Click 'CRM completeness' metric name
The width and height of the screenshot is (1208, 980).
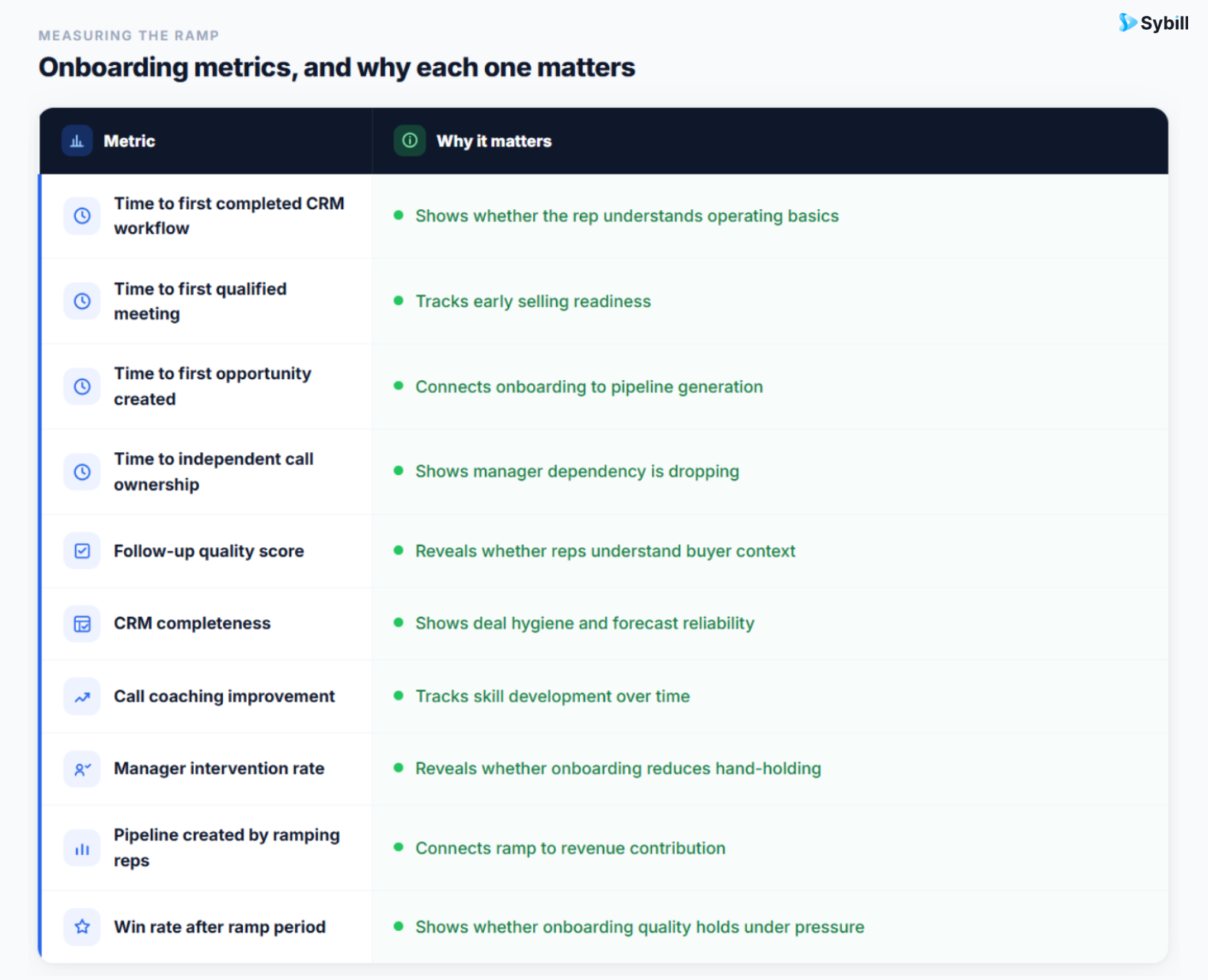192,624
